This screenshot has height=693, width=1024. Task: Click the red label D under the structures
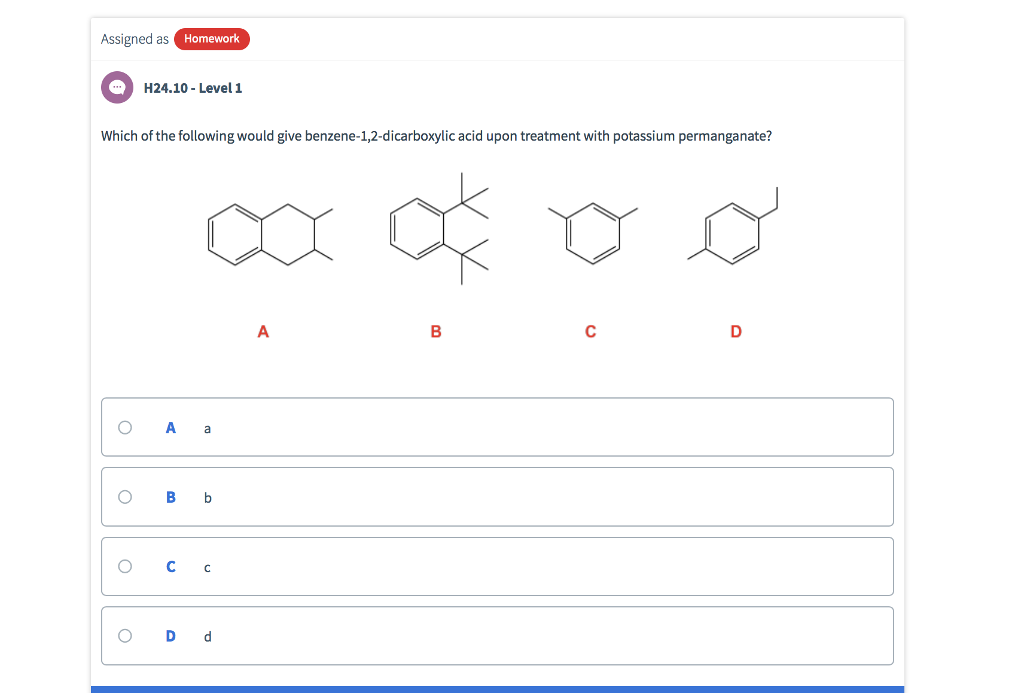736,331
